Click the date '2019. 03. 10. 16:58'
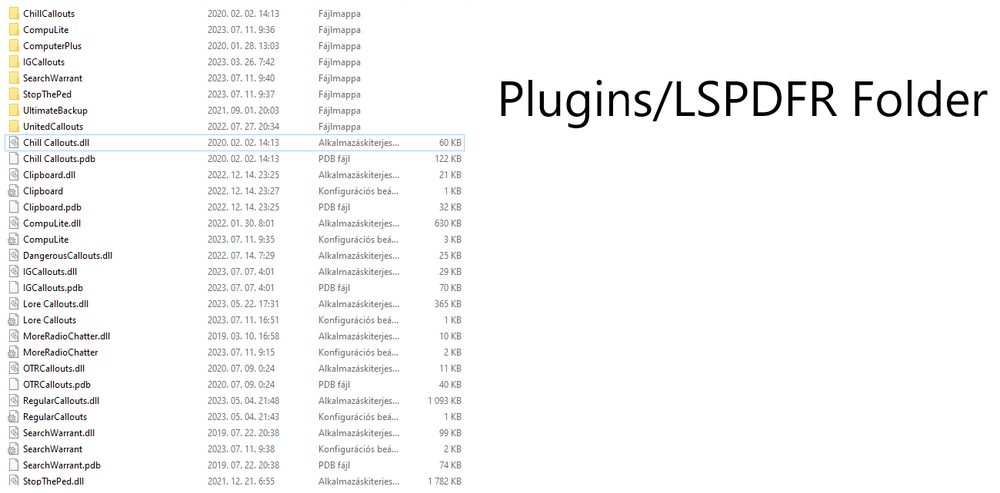This screenshot has height=493, width=1000. pyautogui.click(x=243, y=336)
